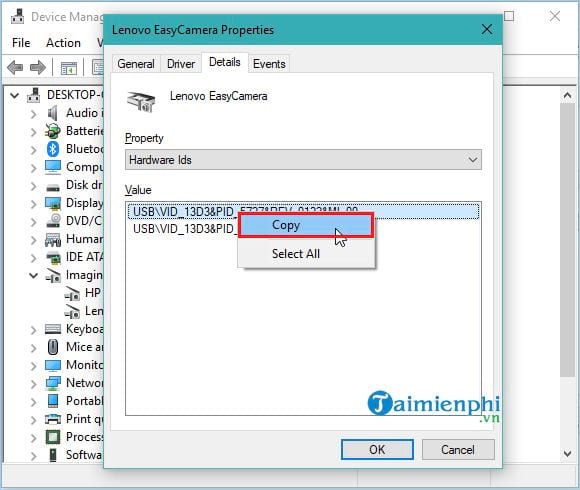Expand the Display adapters category
The width and height of the screenshot is (580, 490).
[x=33, y=204]
